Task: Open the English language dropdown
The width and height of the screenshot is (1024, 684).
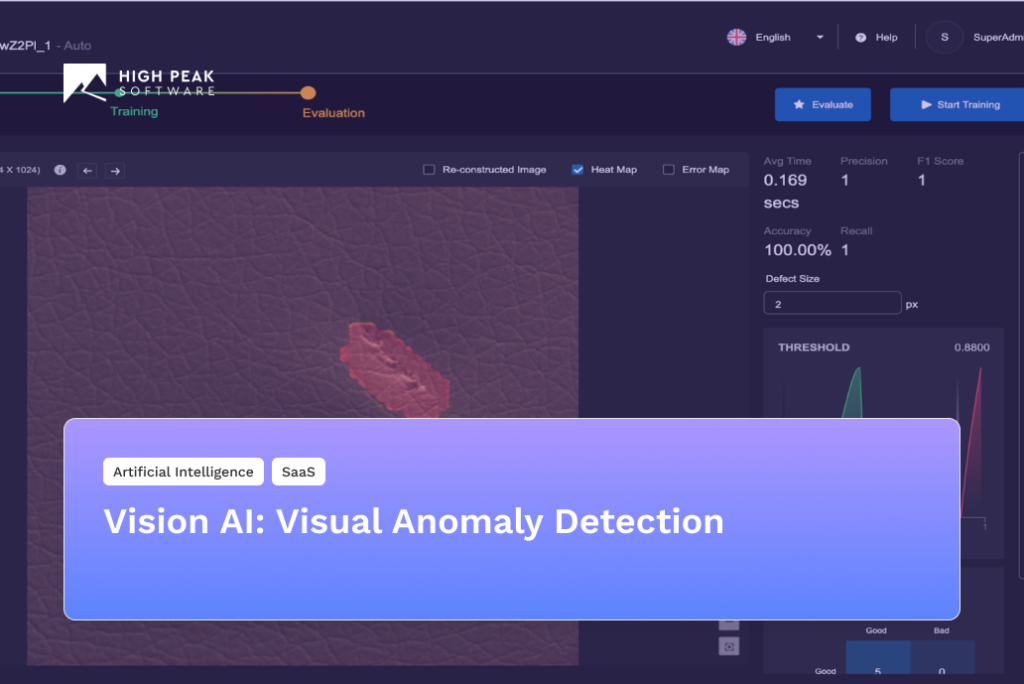Action: pyautogui.click(x=819, y=36)
